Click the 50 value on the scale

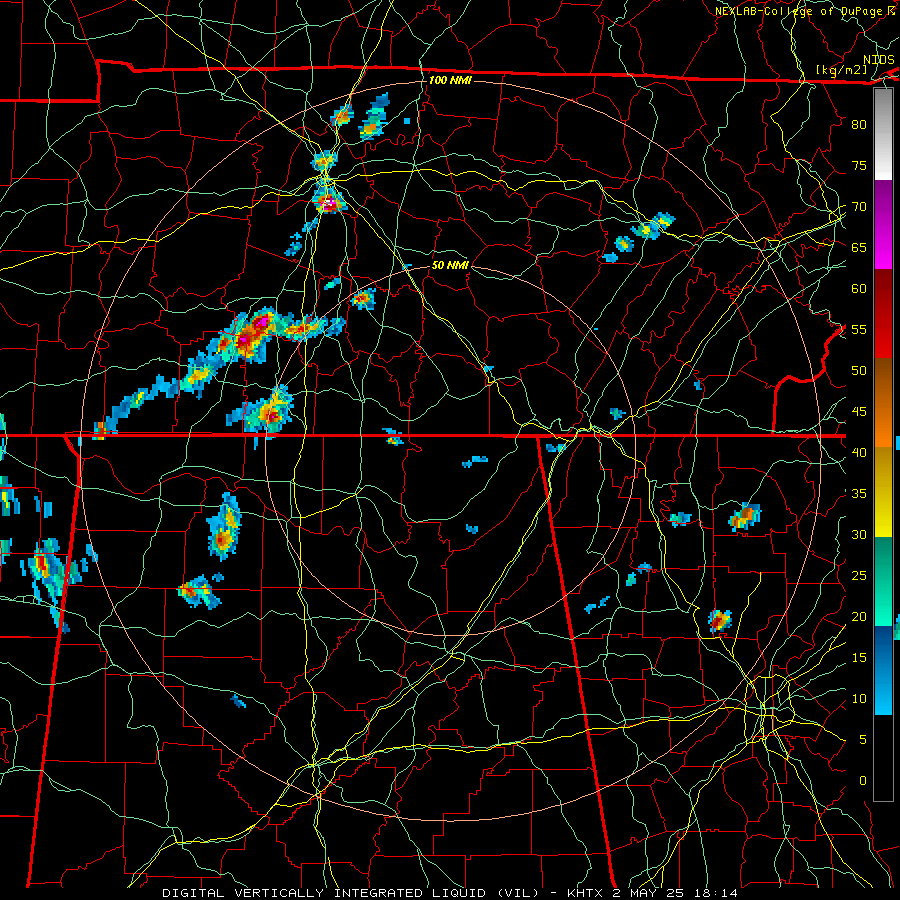click(859, 371)
